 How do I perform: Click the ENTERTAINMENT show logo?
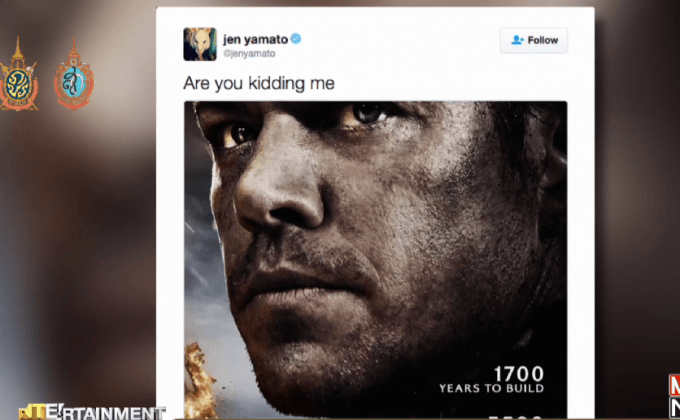[92, 411]
